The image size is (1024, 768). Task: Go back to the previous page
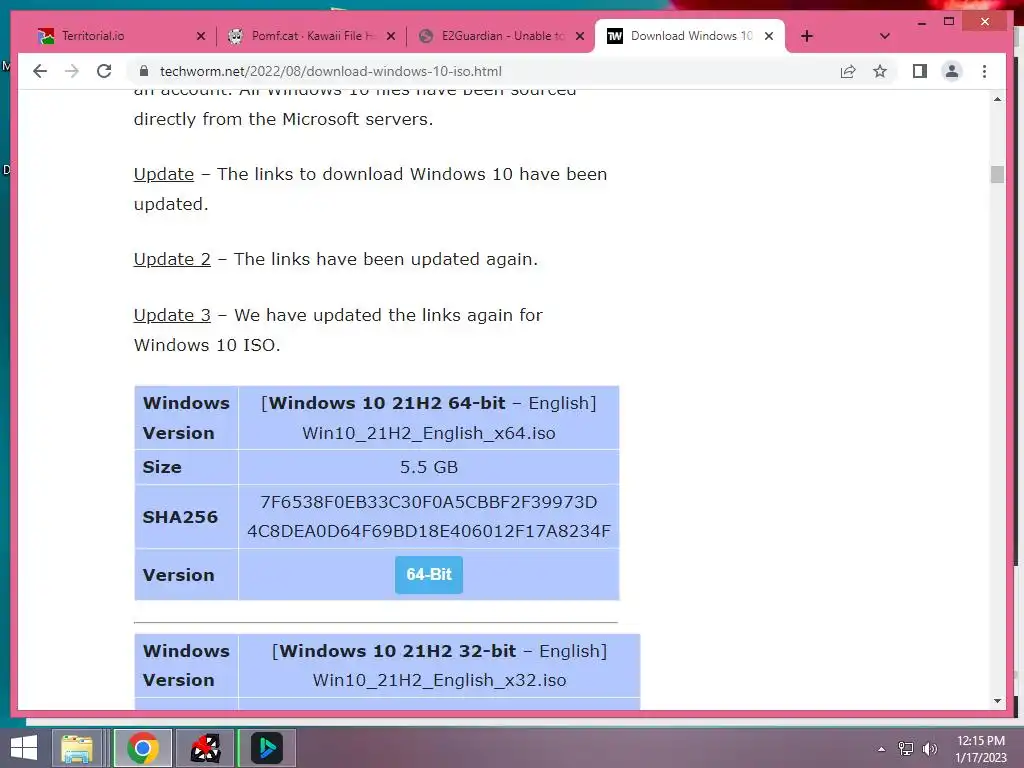pyautogui.click(x=40, y=71)
